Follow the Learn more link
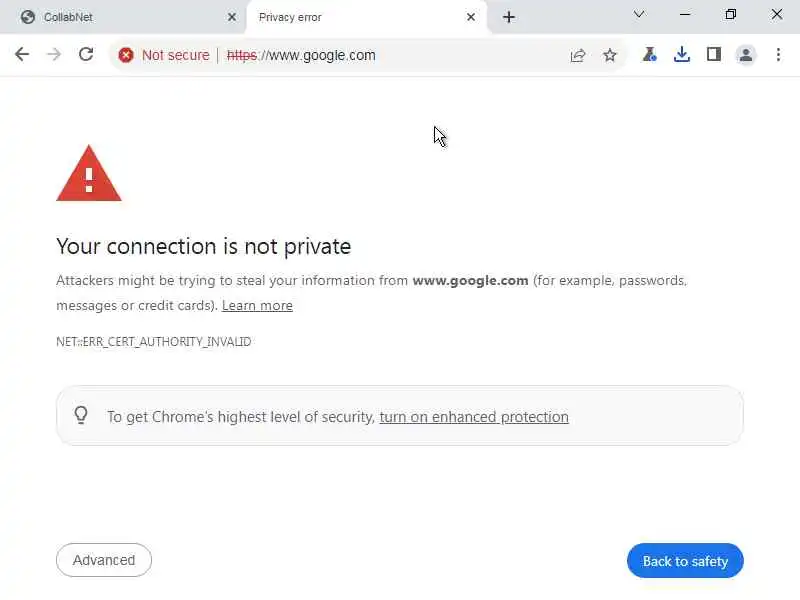The height and width of the screenshot is (600, 800). tap(257, 305)
